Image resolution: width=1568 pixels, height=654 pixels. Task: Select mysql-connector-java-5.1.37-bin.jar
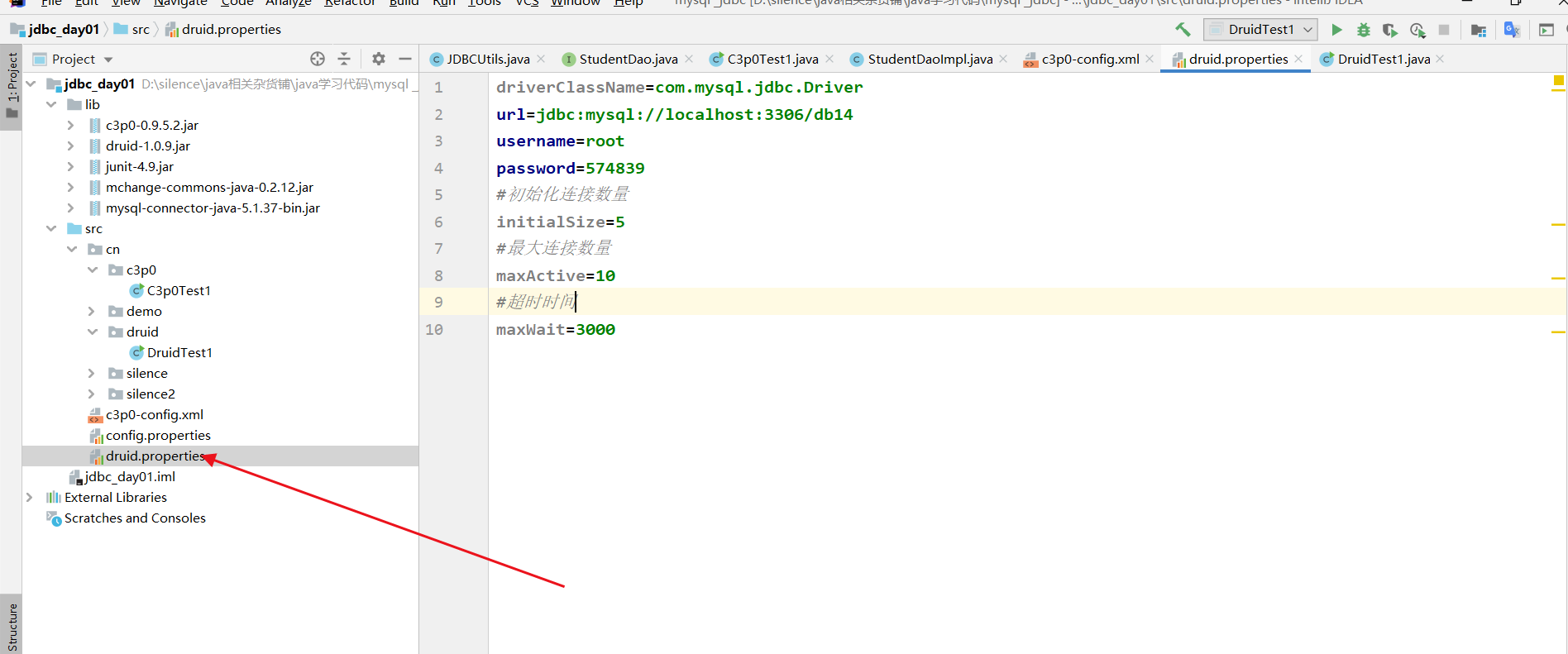213,208
